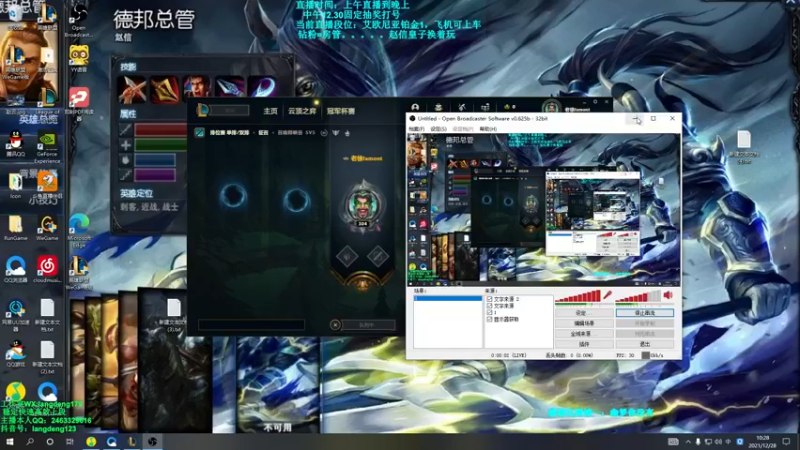Open the 网易UU加速器 desktop shortcut
This screenshot has width=800, height=450.
(16, 315)
